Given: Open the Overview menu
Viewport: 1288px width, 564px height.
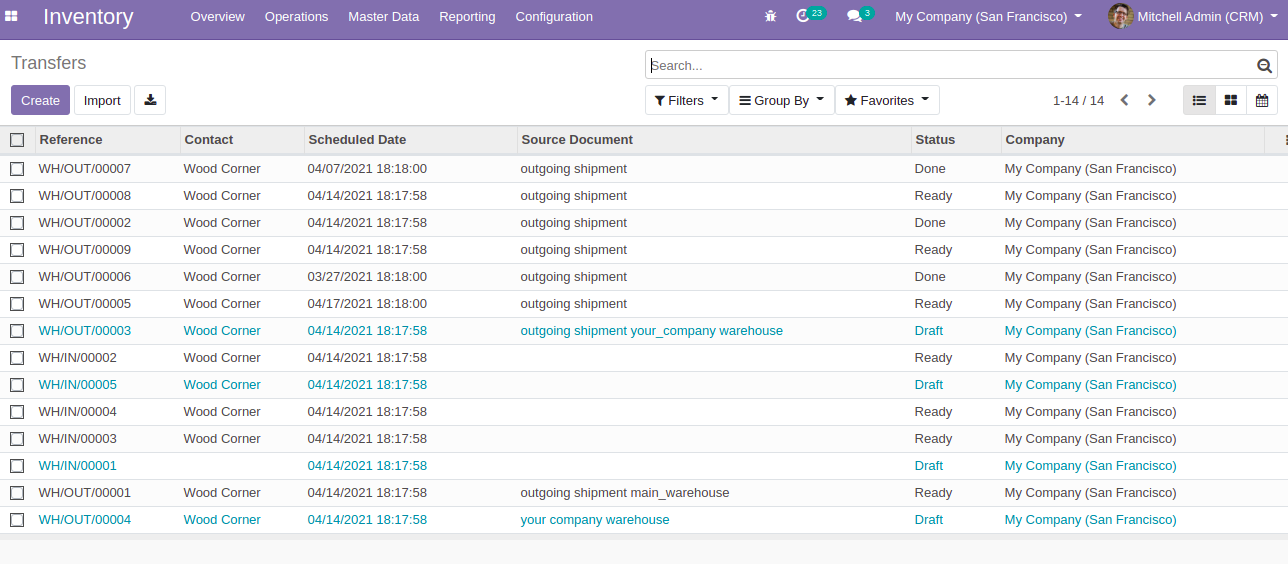Looking at the screenshot, I should tap(218, 16).
